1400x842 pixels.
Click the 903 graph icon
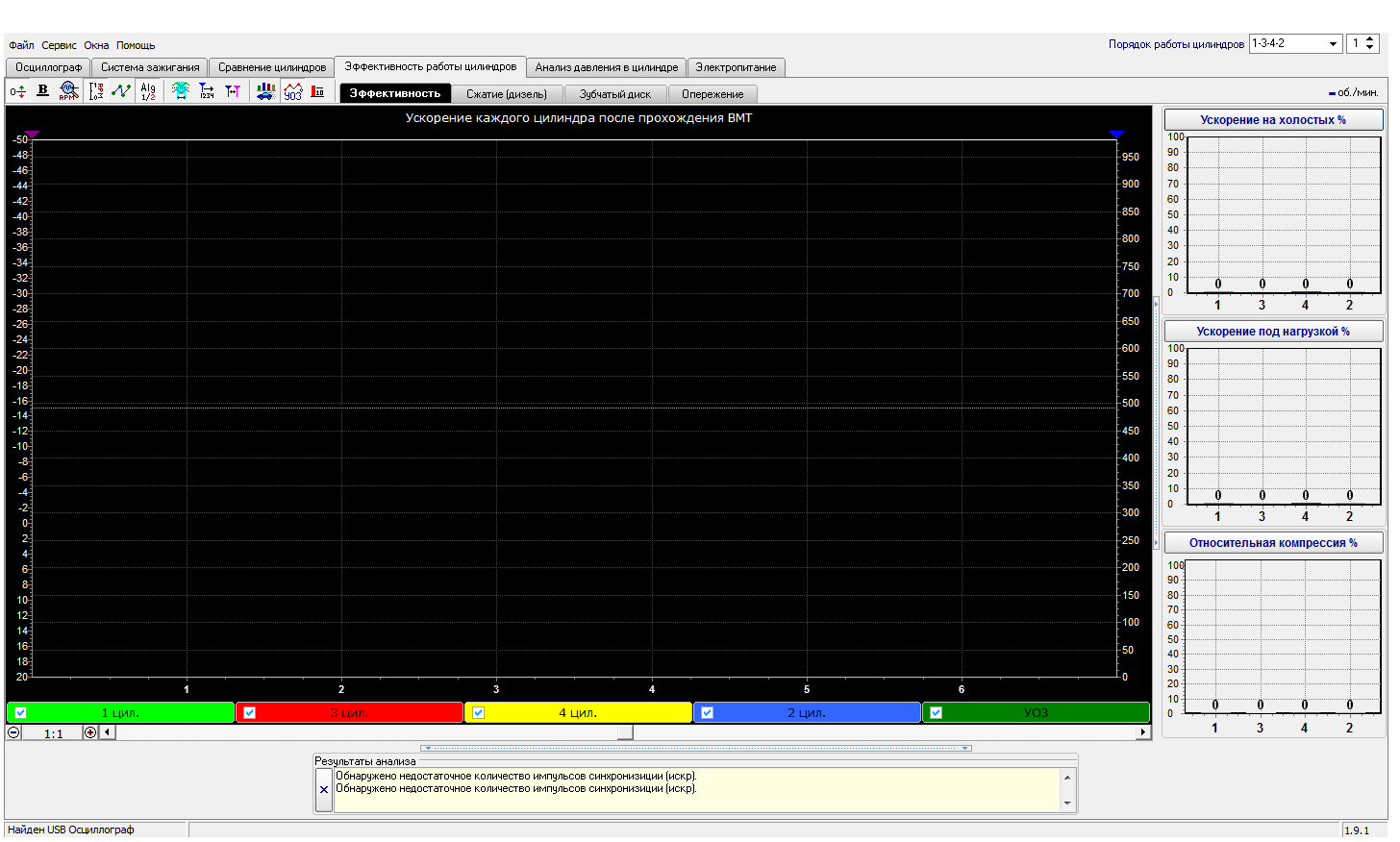[x=293, y=91]
